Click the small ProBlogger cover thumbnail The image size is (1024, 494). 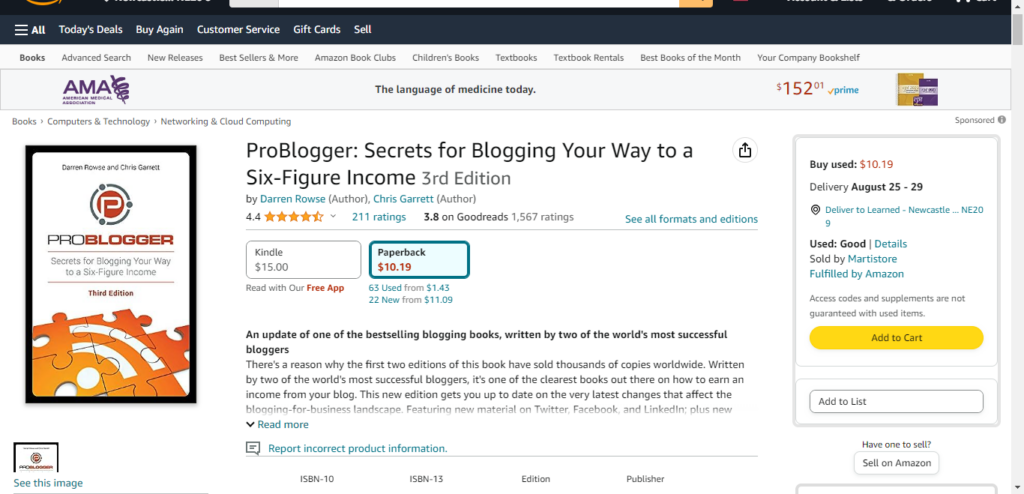36,457
